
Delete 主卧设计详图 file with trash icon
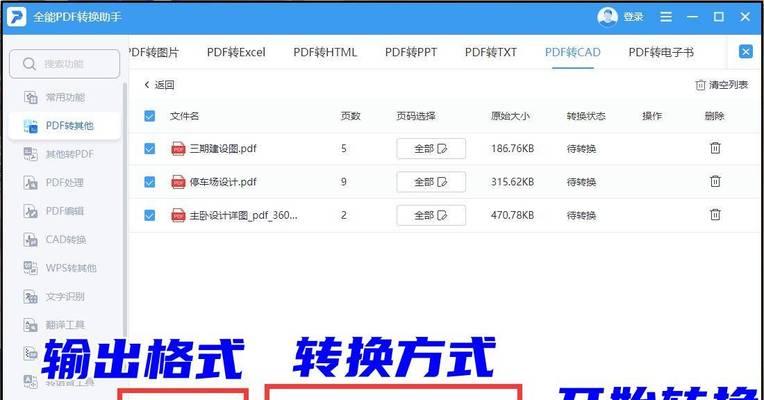click(x=715, y=214)
